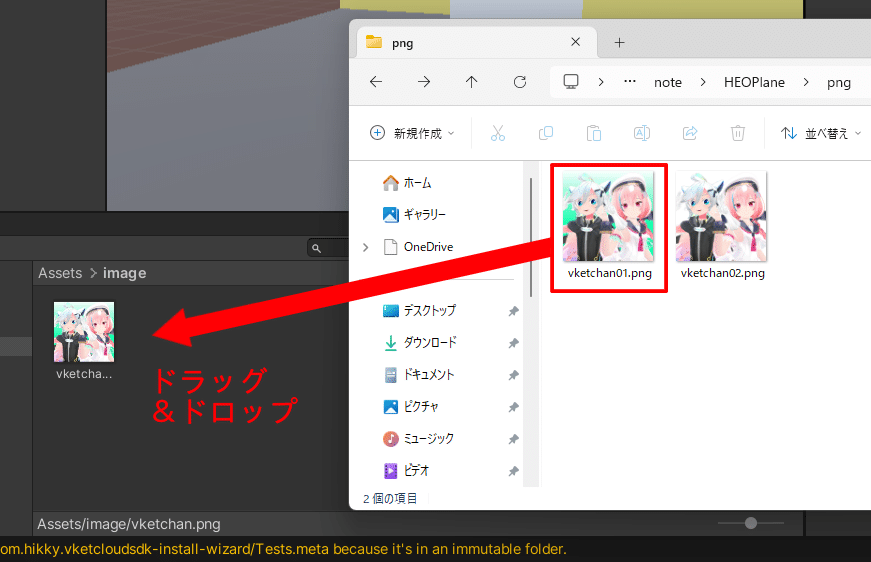Image resolution: width=871 pixels, height=562 pixels.
Task: Open ミュージック quick access folder
Action: pos(419,439)
